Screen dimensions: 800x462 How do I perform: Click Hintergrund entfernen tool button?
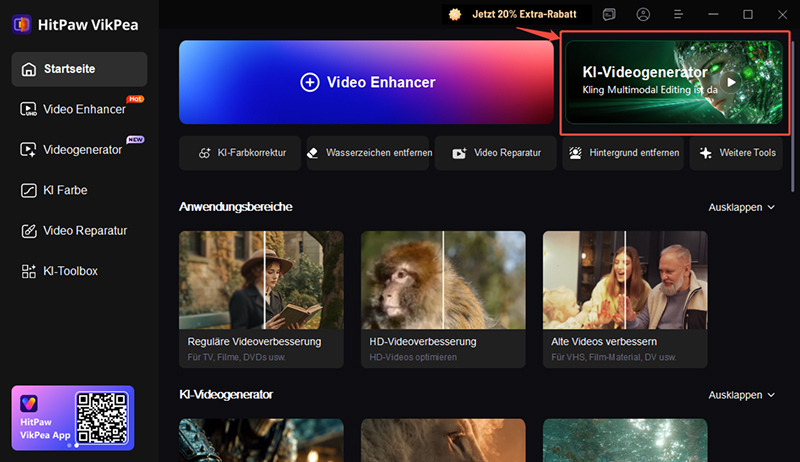623,153
